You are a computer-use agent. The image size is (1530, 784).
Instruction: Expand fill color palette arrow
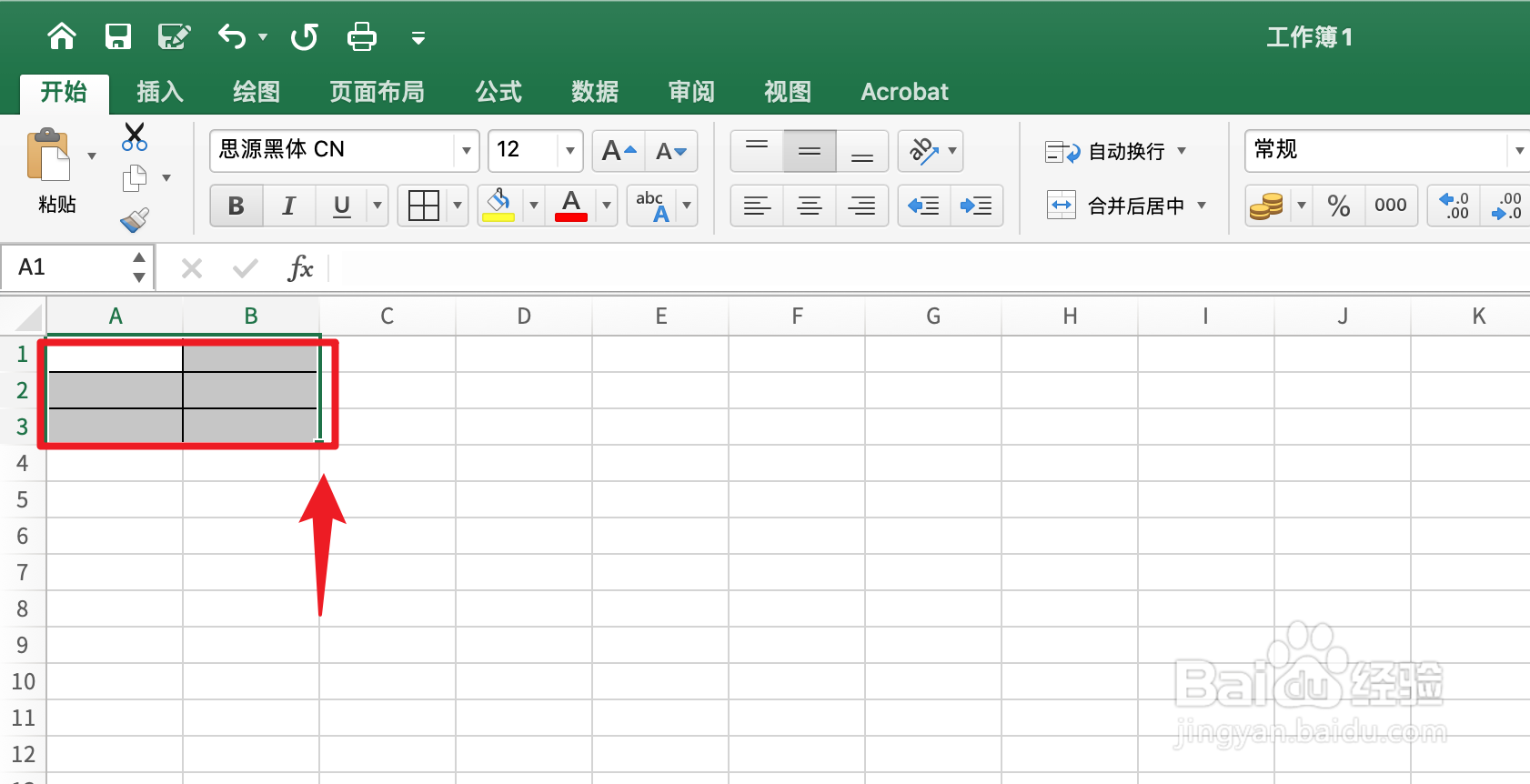(534, 206)
